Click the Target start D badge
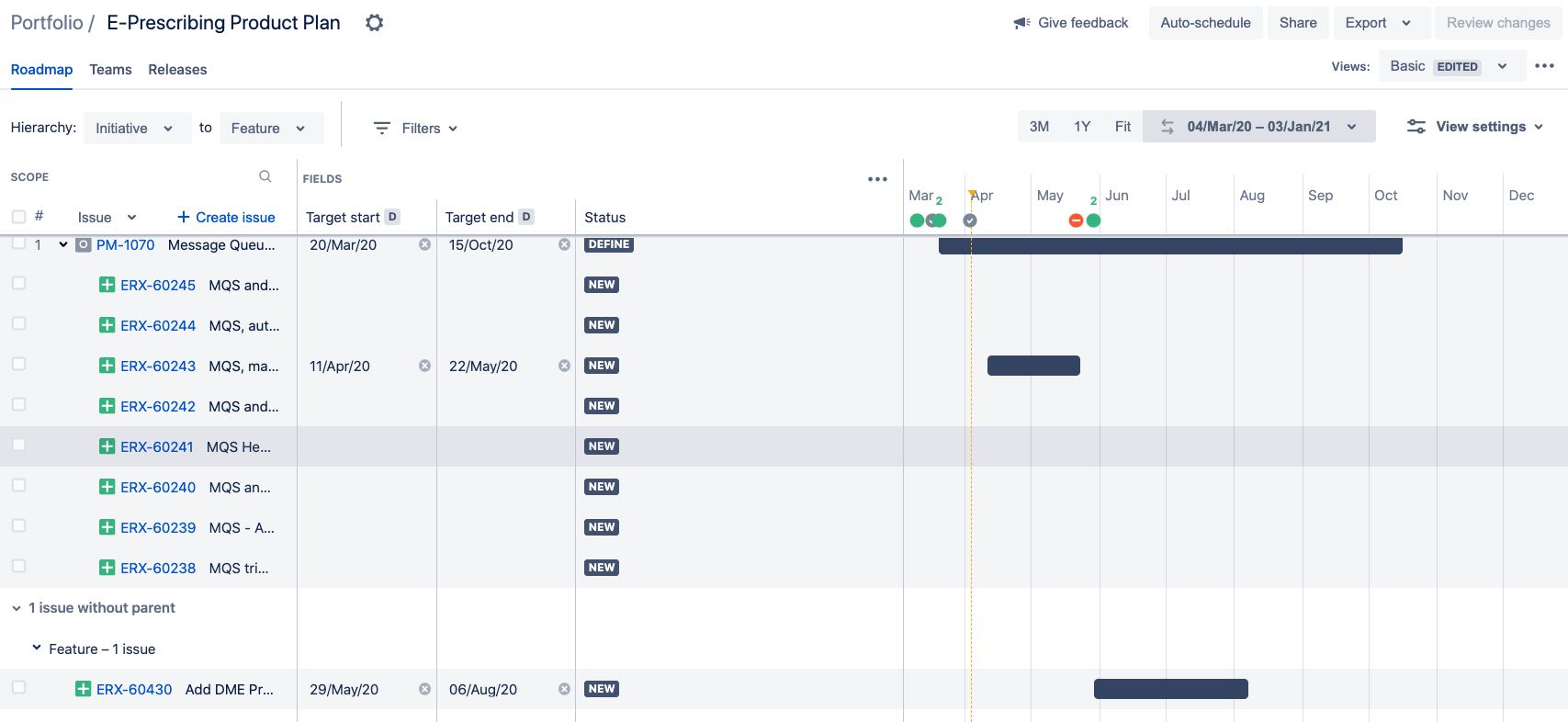This screenshot has width=1568, height=722. 392,217
